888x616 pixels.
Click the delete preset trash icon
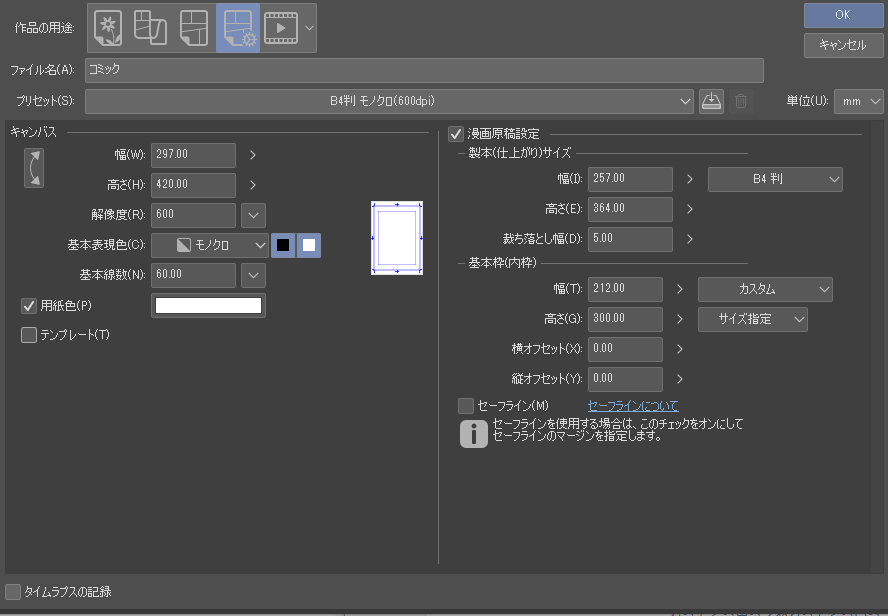pyautogui.click(x=741, y=101)
